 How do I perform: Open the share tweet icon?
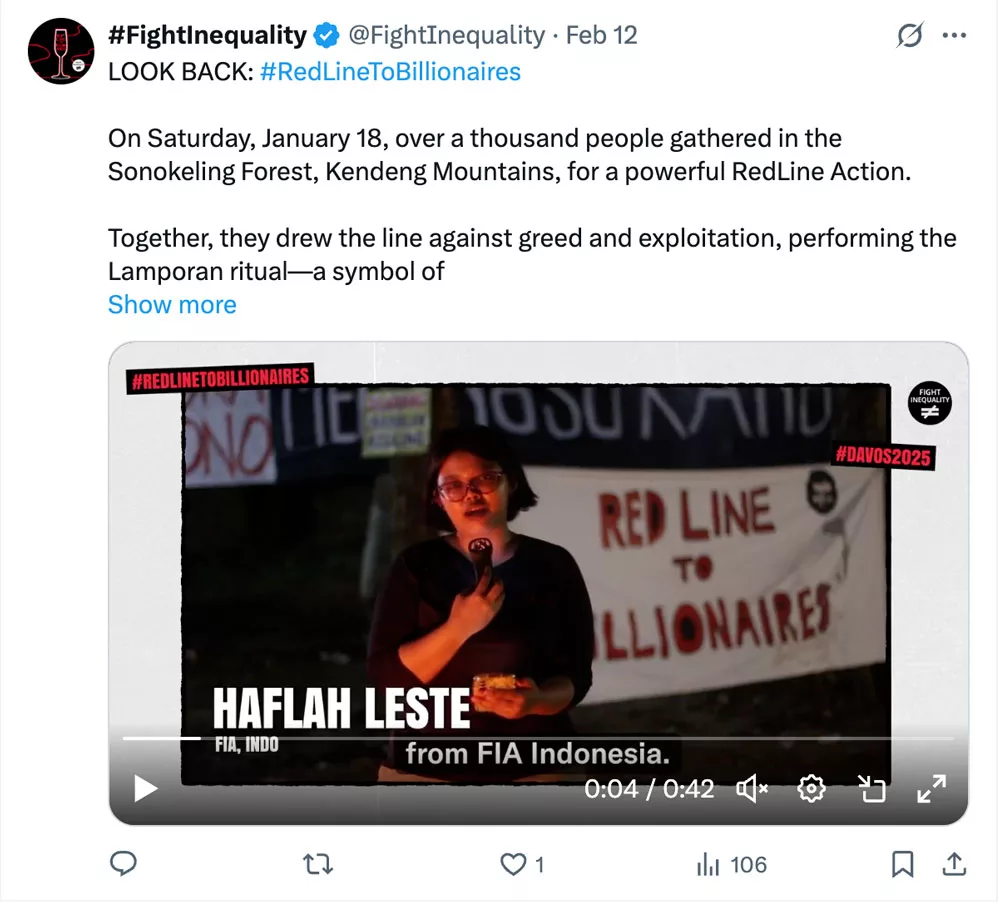pos(954,864)
